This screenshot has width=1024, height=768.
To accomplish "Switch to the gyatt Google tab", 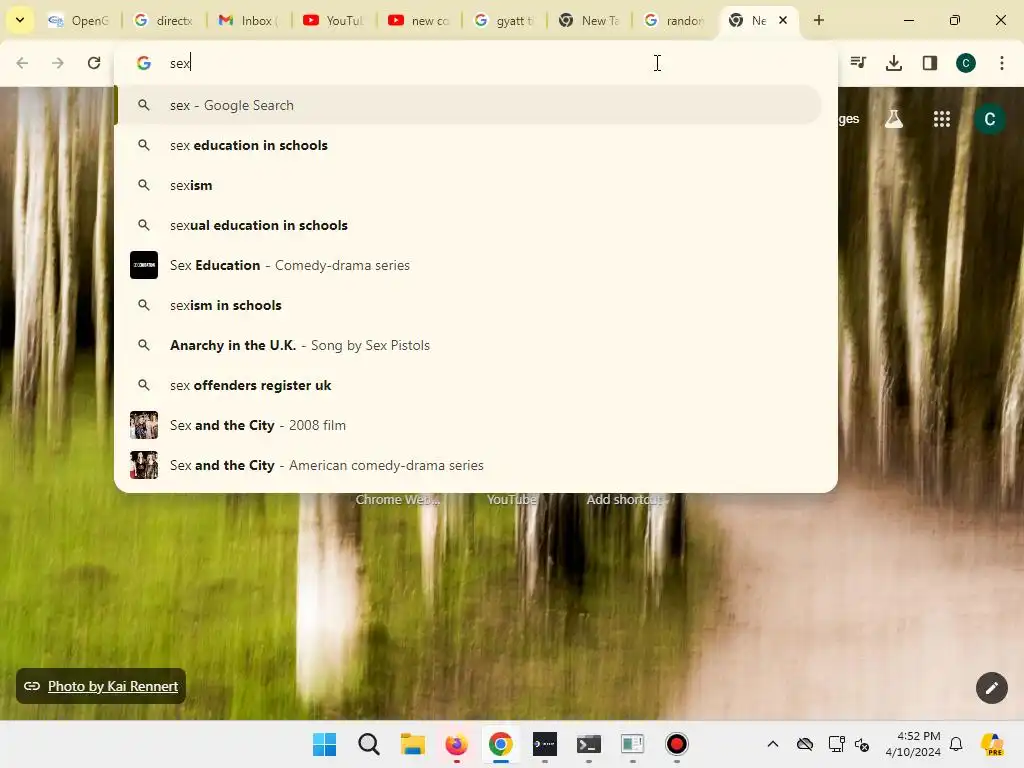I will coord(504,21).
